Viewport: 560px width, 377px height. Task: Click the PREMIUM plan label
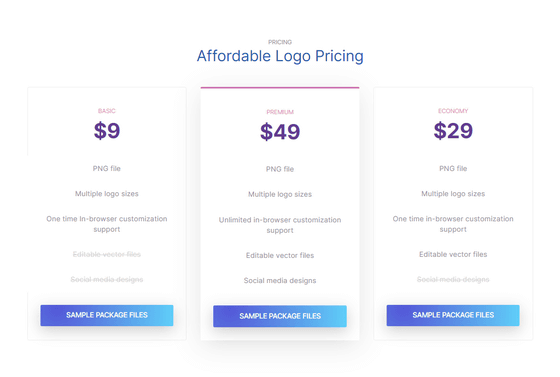point(280,112)
